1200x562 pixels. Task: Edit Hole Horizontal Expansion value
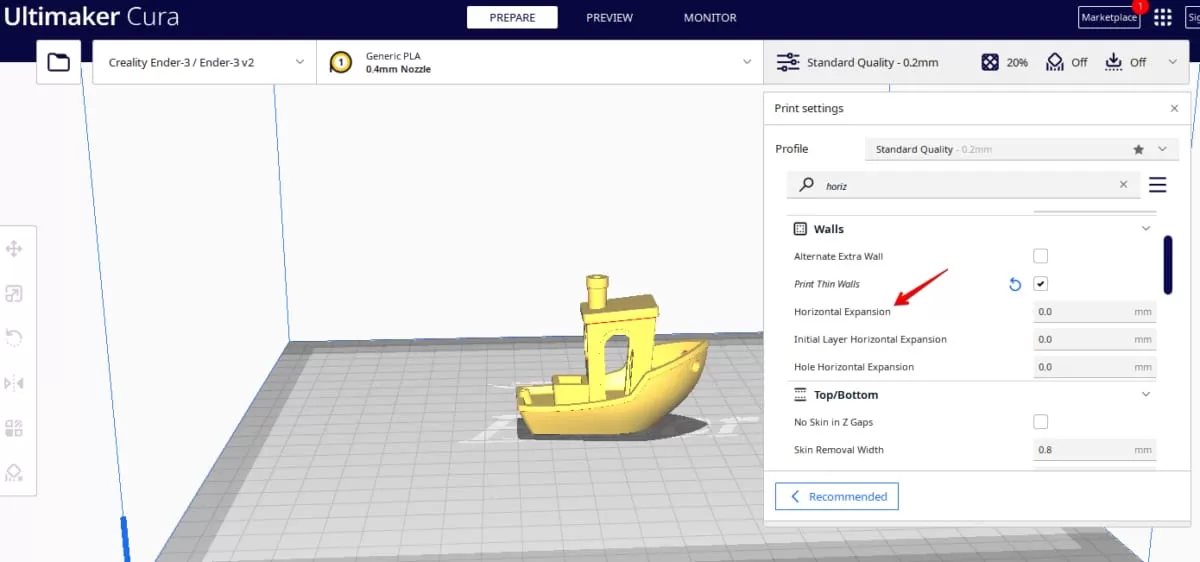pos(1094,367)
